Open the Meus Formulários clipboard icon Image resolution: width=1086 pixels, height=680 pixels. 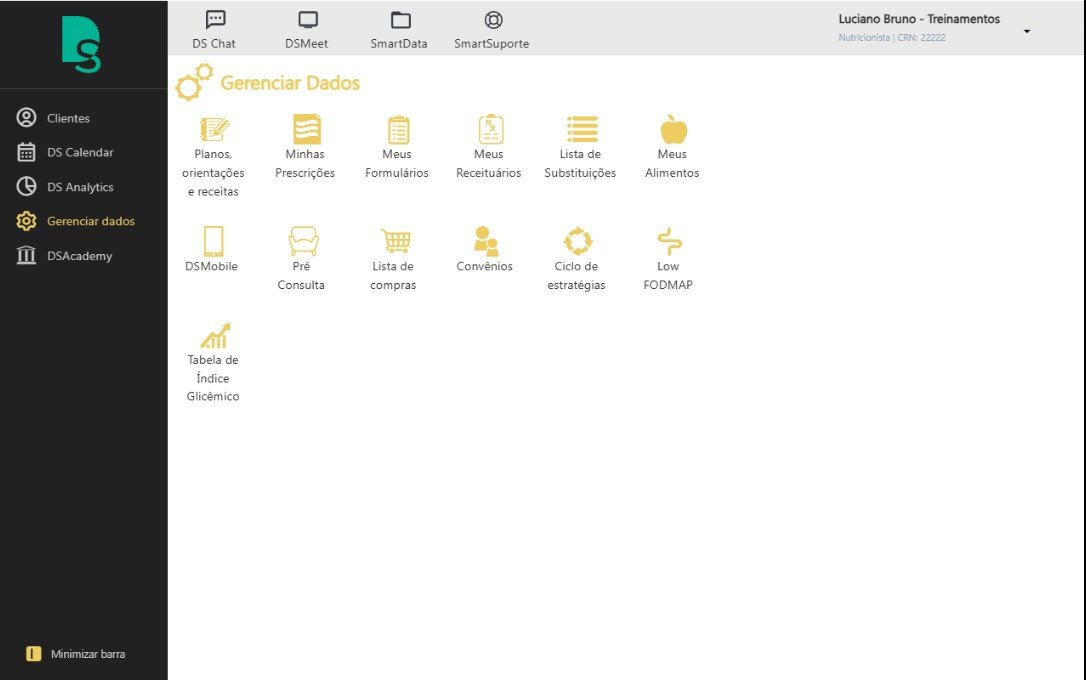398,129
